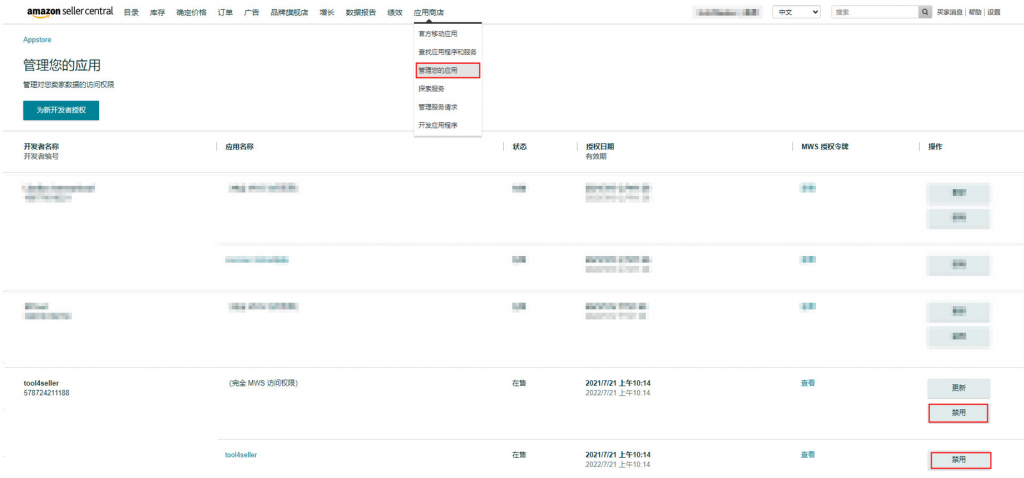Click the 为新开发者授权 button

click(x=61, y=110)
